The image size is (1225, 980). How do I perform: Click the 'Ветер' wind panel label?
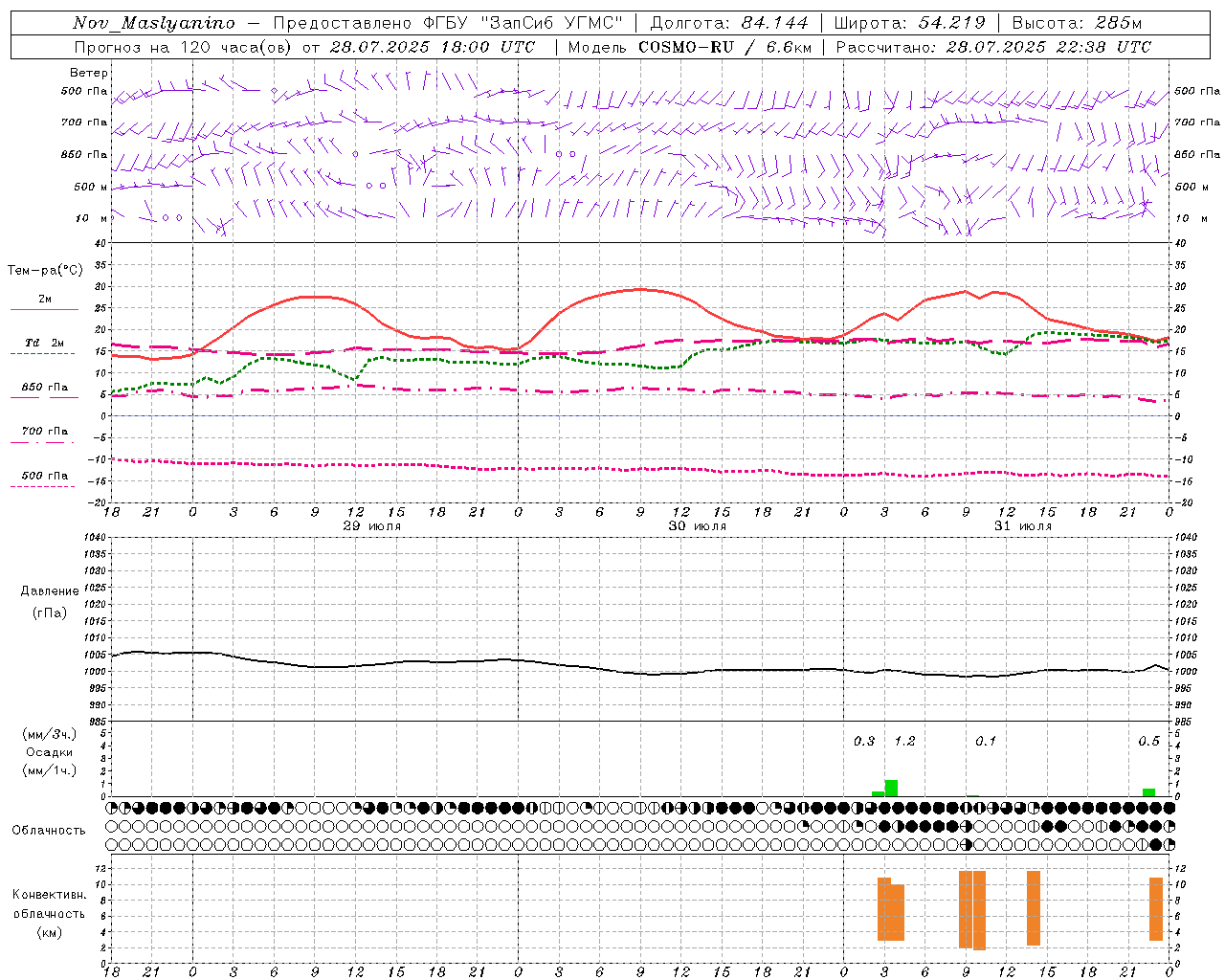pos(89,73)
